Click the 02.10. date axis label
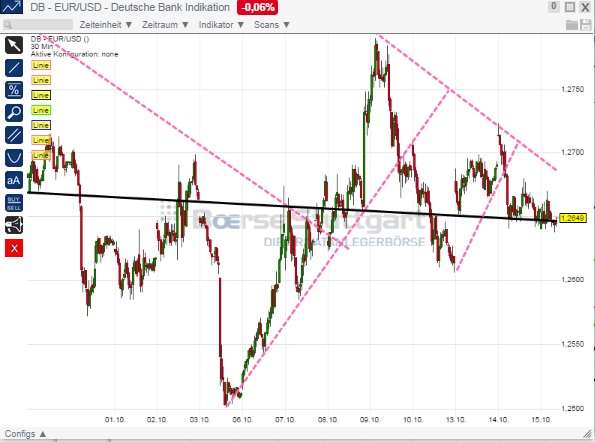The height and width of the screenshot is (442, 595). (157, 420)
